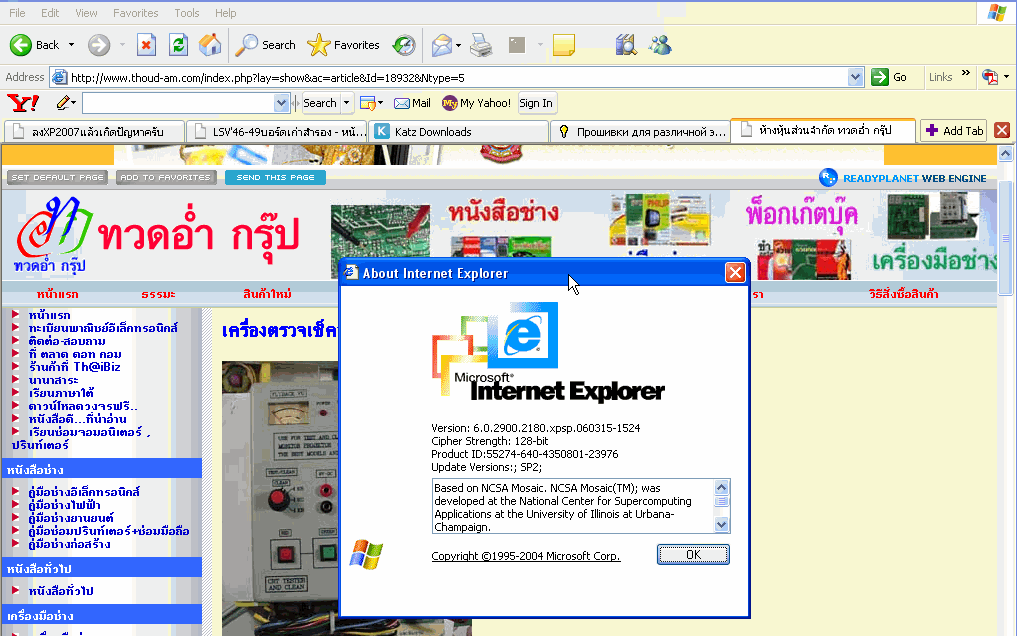Click SEND THIS PAGE button
This screenshot has width=1017, height=636.
pos(275,177)
